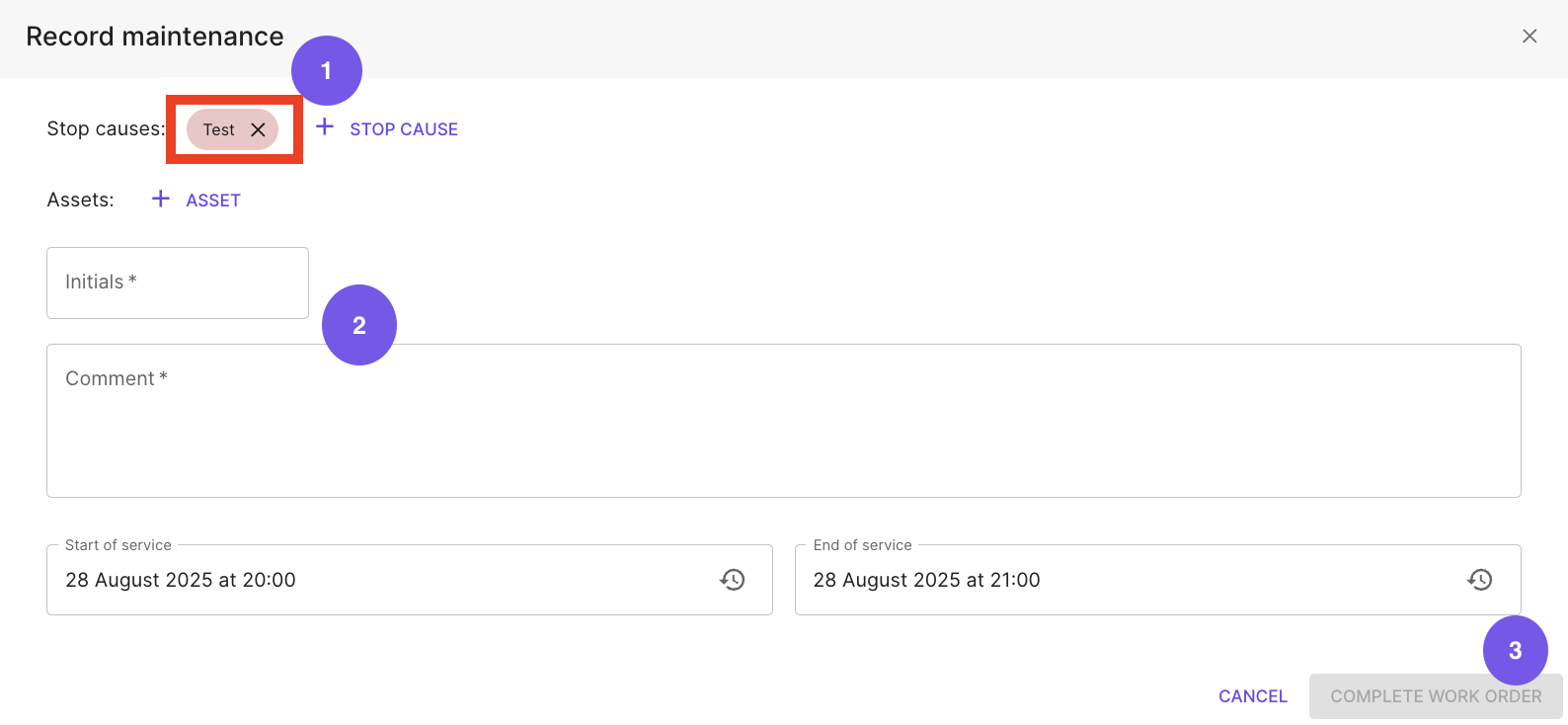The image size is (1568, 725).
Task: Click the Stop causes label
Action: [106, 128]
